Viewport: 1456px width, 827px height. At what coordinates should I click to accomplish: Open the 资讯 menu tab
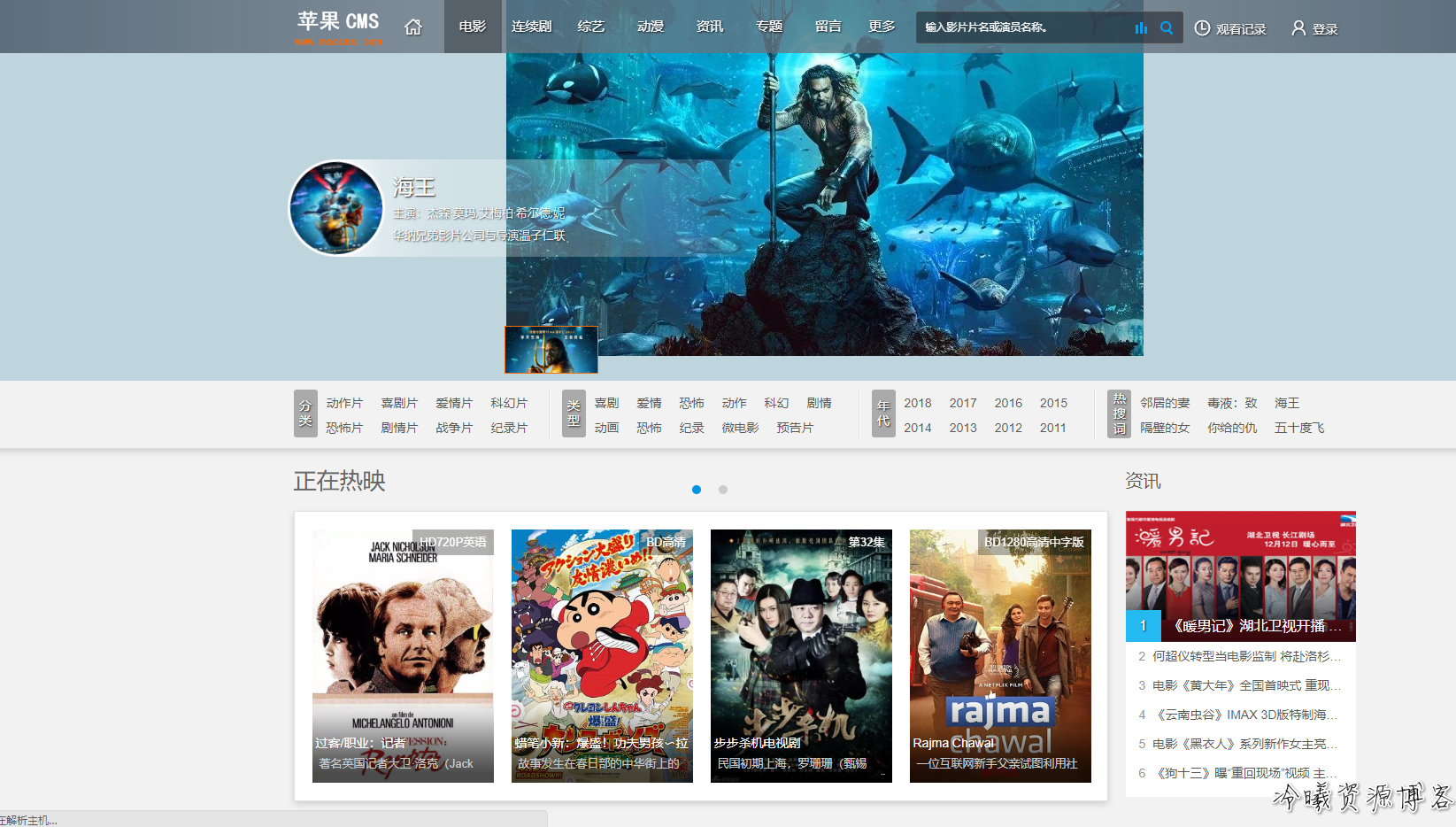click(710, 27)
